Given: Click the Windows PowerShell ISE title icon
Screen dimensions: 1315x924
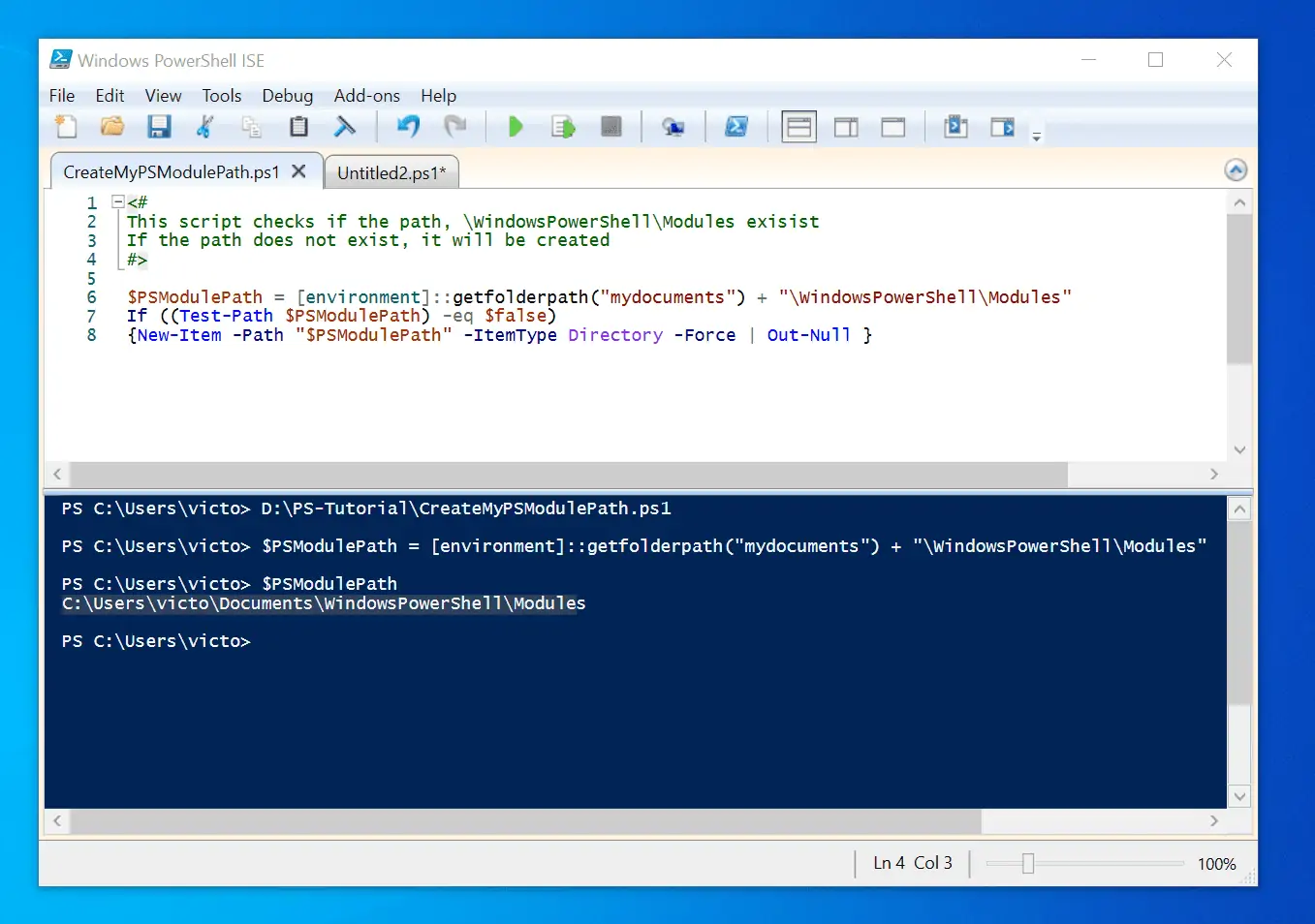Looking at the screenshot, I should (x=60, y=60).
